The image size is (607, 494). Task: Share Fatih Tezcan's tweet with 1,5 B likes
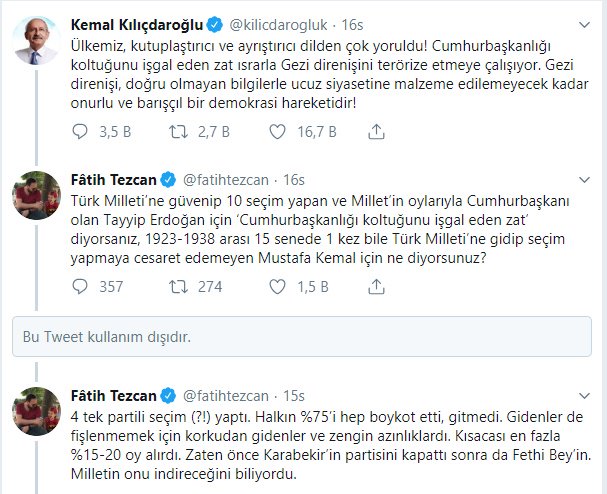point(375,286)
